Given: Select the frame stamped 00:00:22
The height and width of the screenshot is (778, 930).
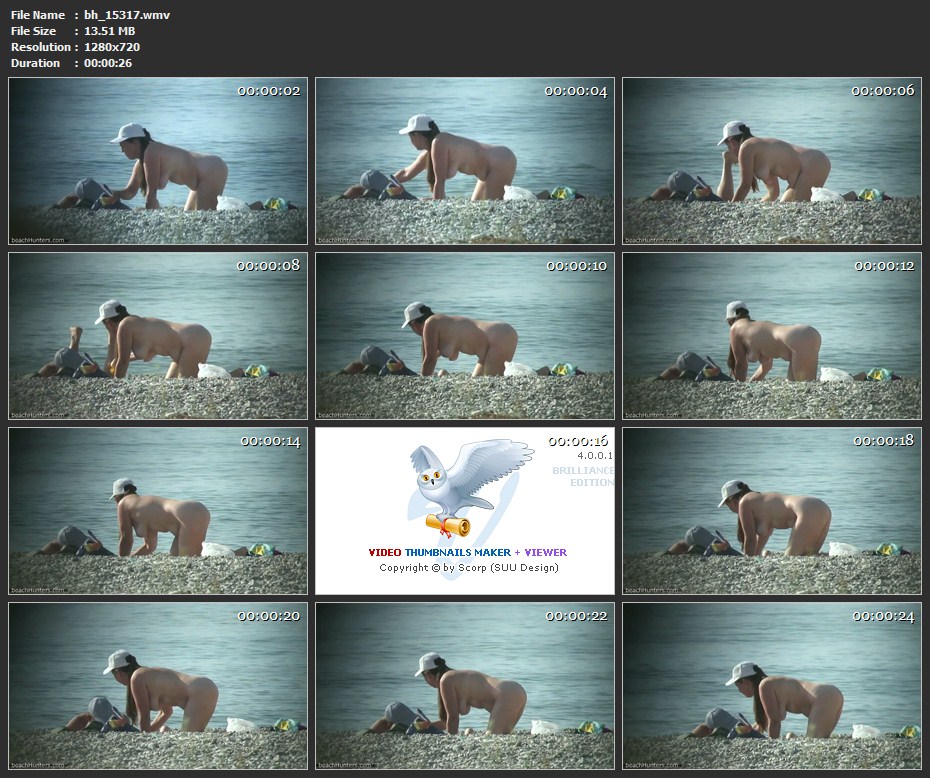Looking at the screenshot, I should tap(465, 685).
